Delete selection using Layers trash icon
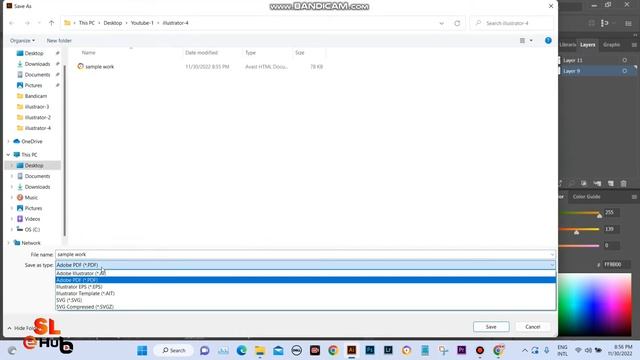The height and width of the screenshot is (360, 640). click(x=624, y=184)
